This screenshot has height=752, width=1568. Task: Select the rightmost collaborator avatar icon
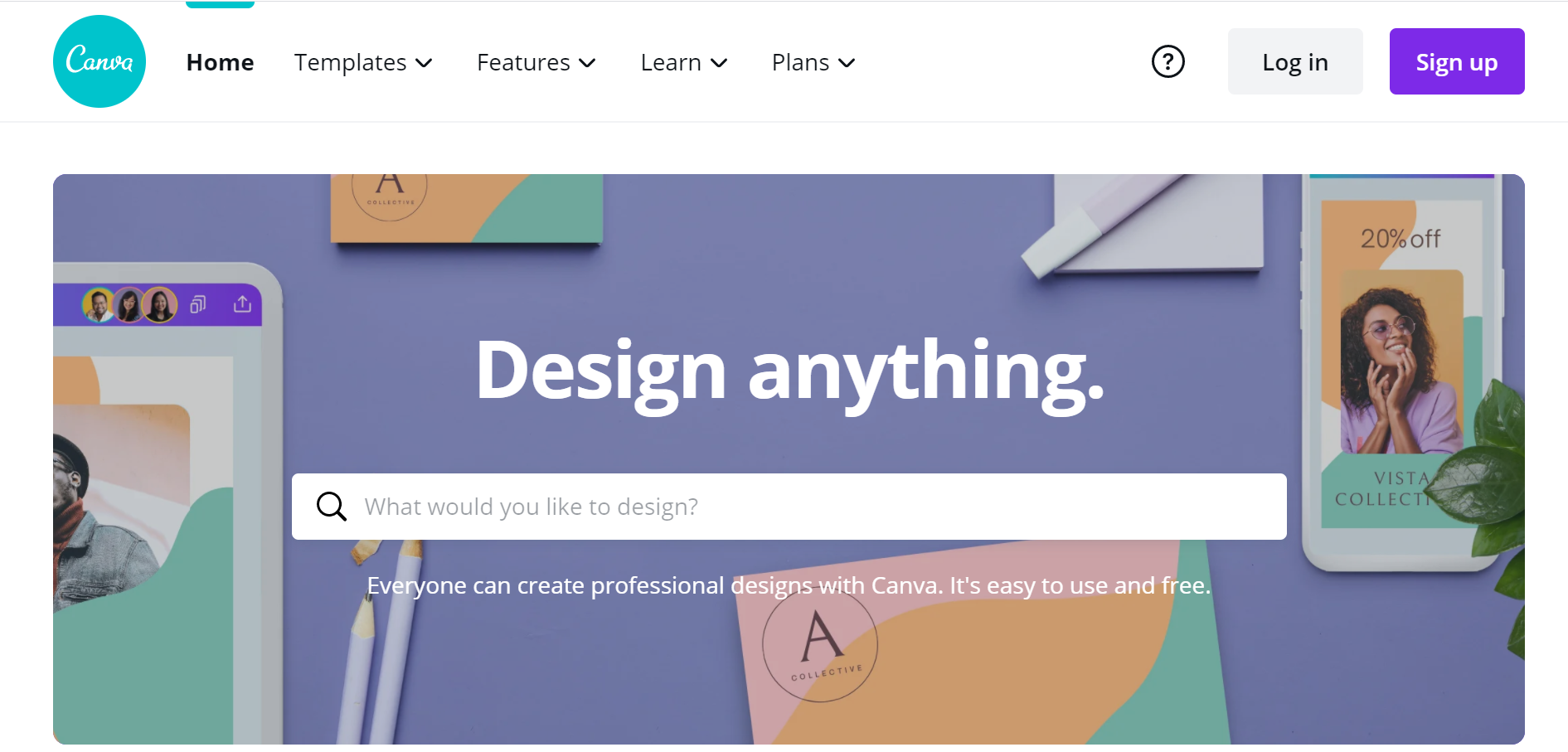point(160,304)
